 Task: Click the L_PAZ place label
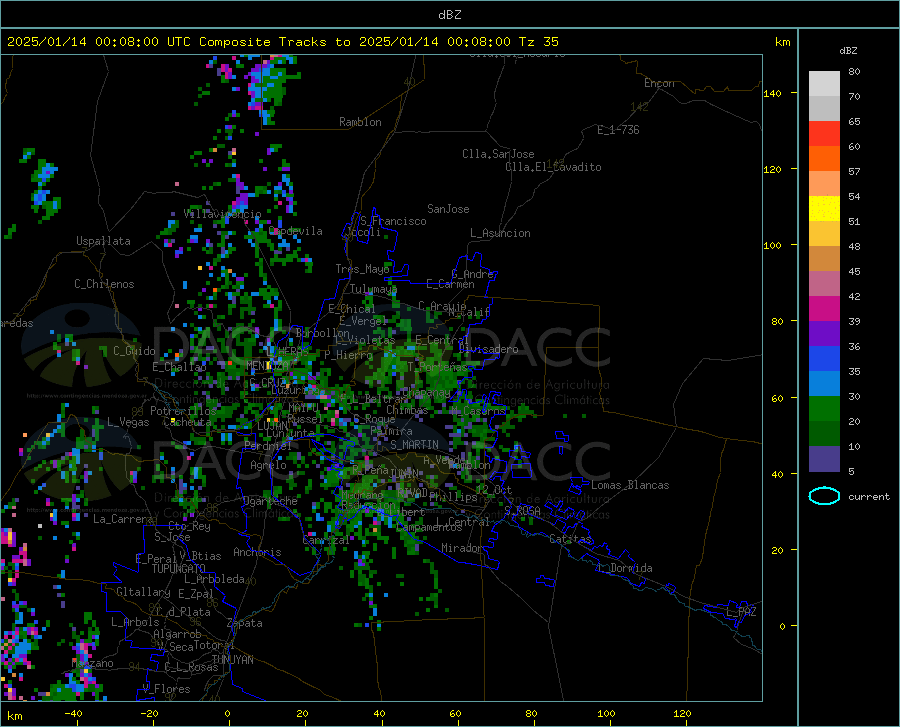[x=741, y=612]
